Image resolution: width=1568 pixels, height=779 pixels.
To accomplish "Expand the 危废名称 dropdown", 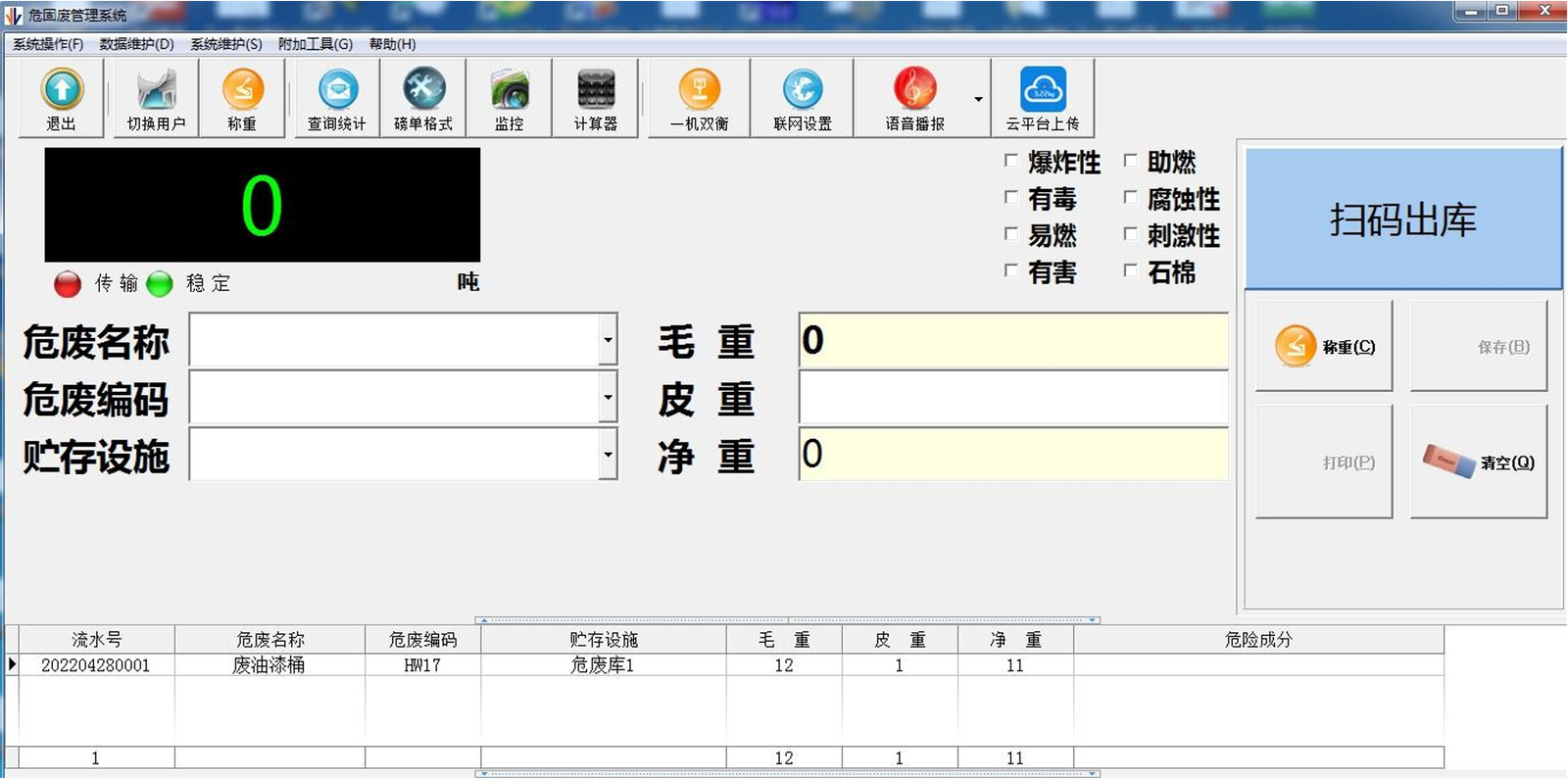I will click(x=608, y=340).
